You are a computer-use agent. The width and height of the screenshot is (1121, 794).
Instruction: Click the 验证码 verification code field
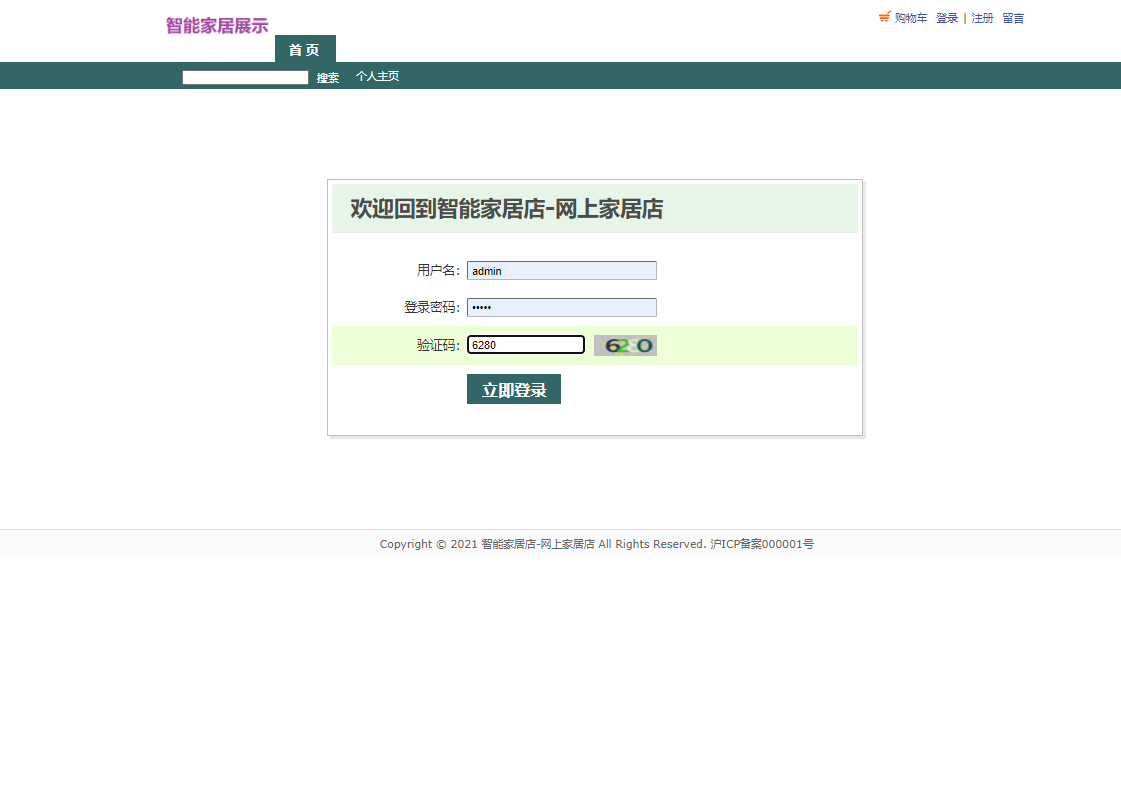(x=526, y=344)
